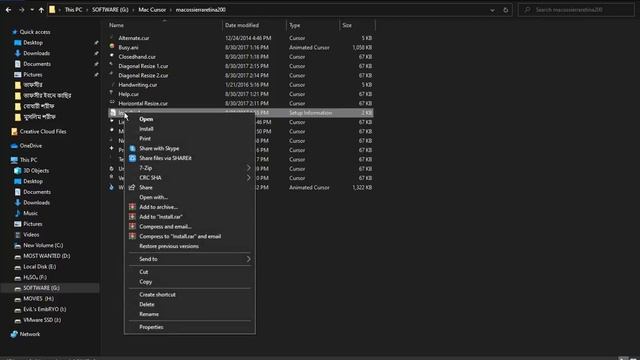Select Busy.ani file icon
Image resolution: width=640 pixels, height=360 pixels.
(x=112, y=47)
